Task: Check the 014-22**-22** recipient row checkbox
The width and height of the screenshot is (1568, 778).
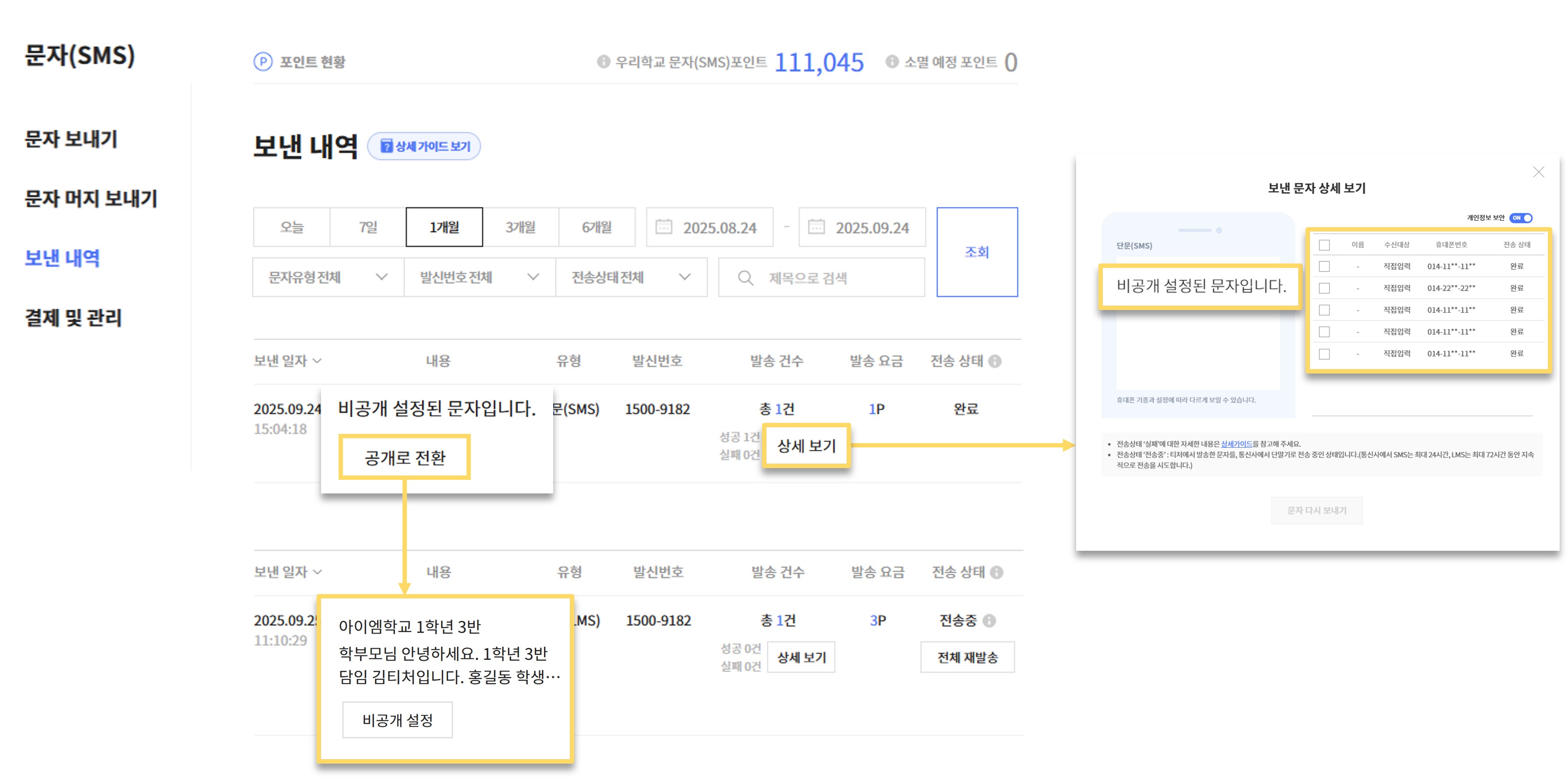Action: (1324, 289)
